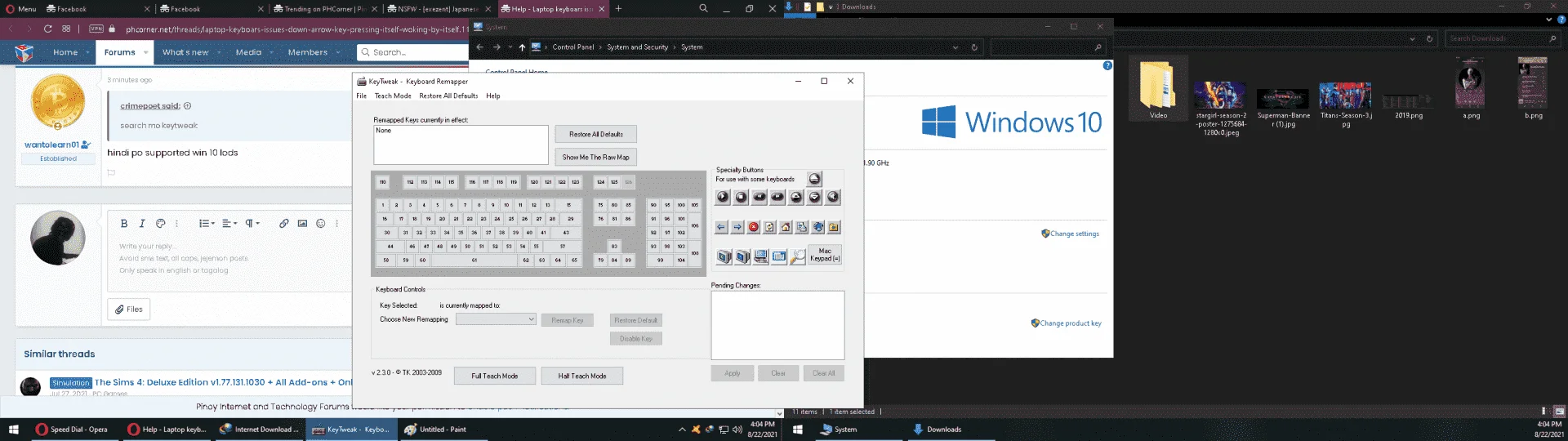Click the Windows Start button on left taskbar
Image resolution: width=1568 pixels, height=441 pixels.
point(13,429)
